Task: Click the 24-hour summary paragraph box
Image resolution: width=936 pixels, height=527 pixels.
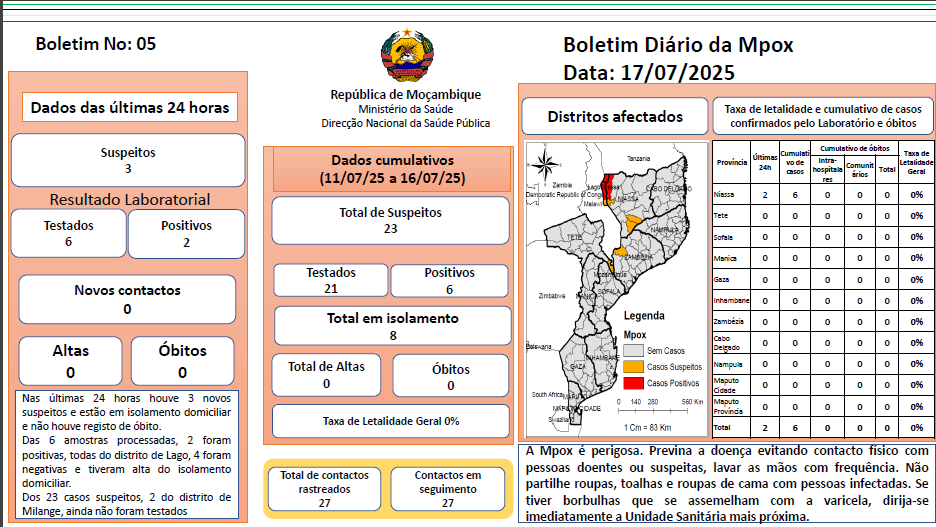Action: [127, 454]
